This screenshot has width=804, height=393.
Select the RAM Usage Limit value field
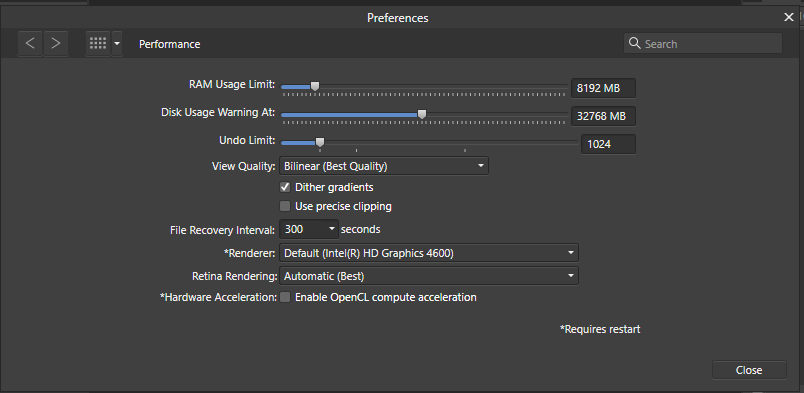pyautogui.click(x=604, y=88)
